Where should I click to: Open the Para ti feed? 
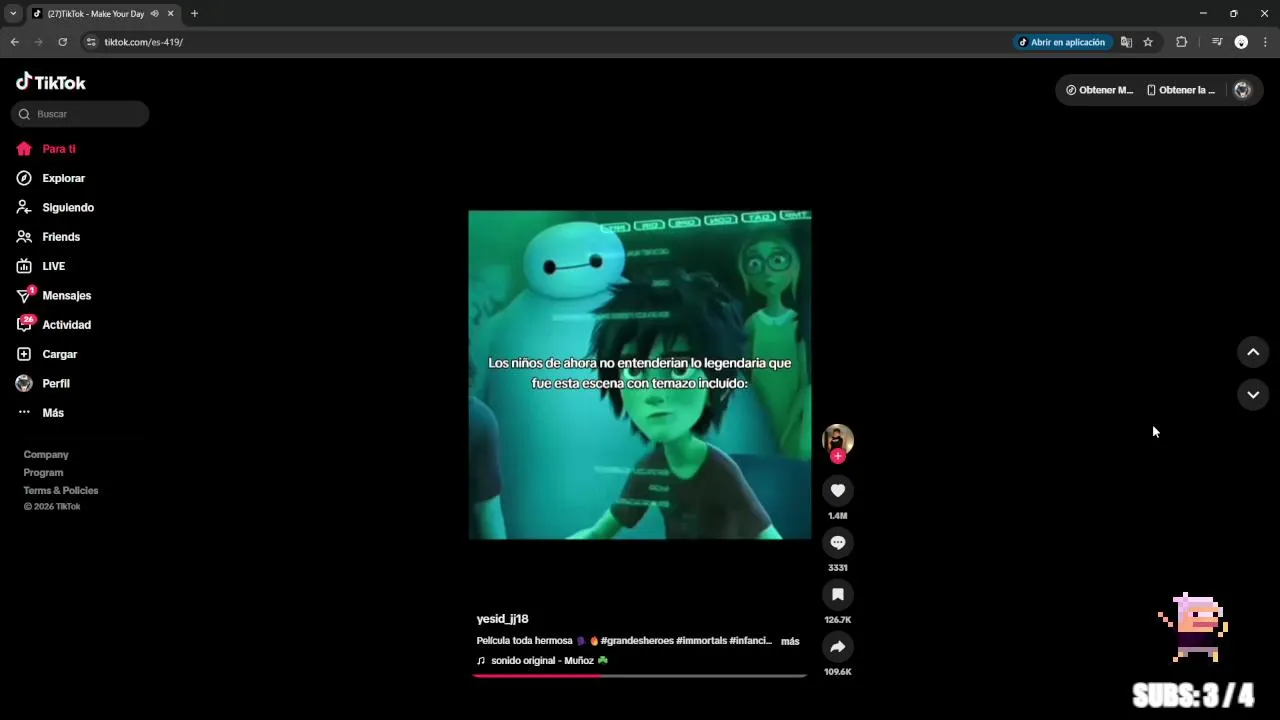pyautogui.click(x=59, y=149)
